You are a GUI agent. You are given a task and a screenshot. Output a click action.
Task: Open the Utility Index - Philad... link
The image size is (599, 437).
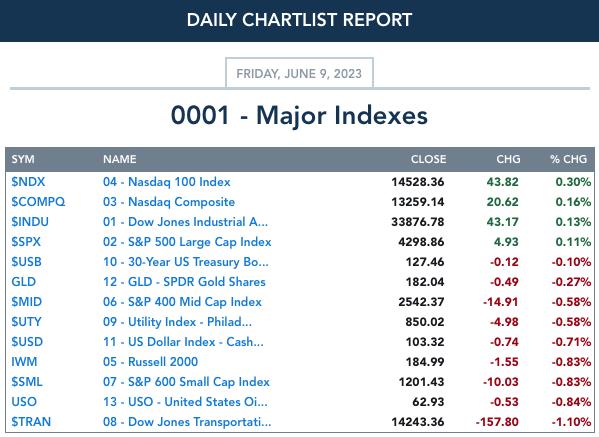177,322
